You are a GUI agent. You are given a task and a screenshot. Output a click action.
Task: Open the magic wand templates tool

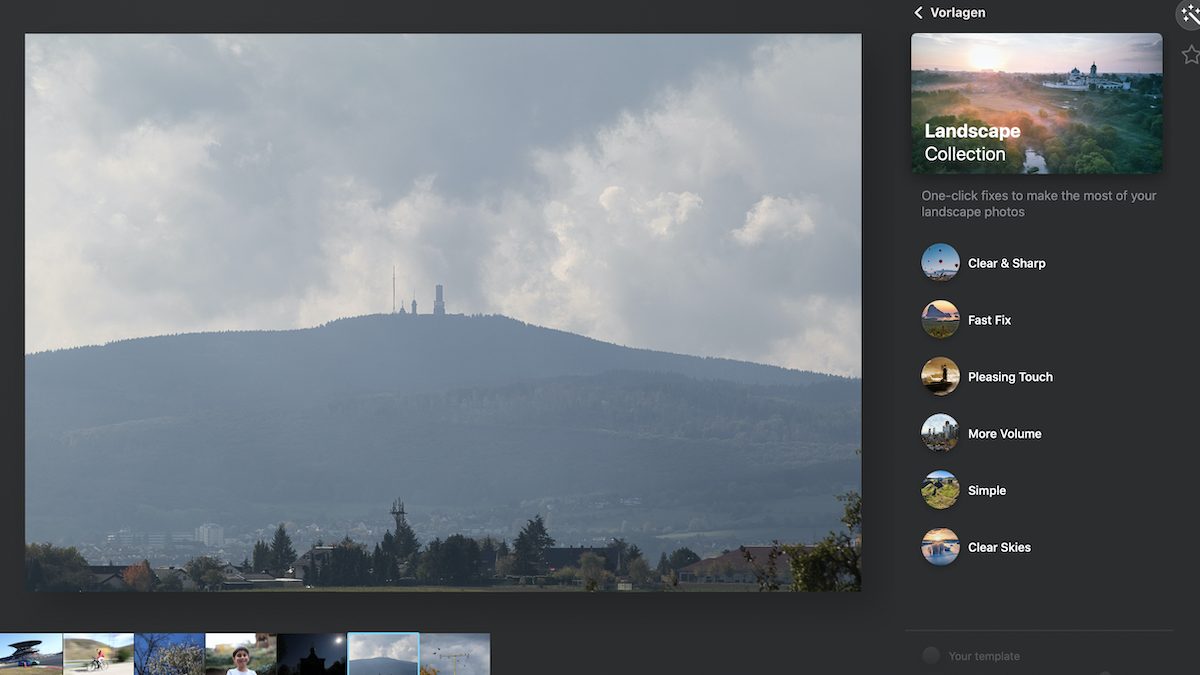1189,14
